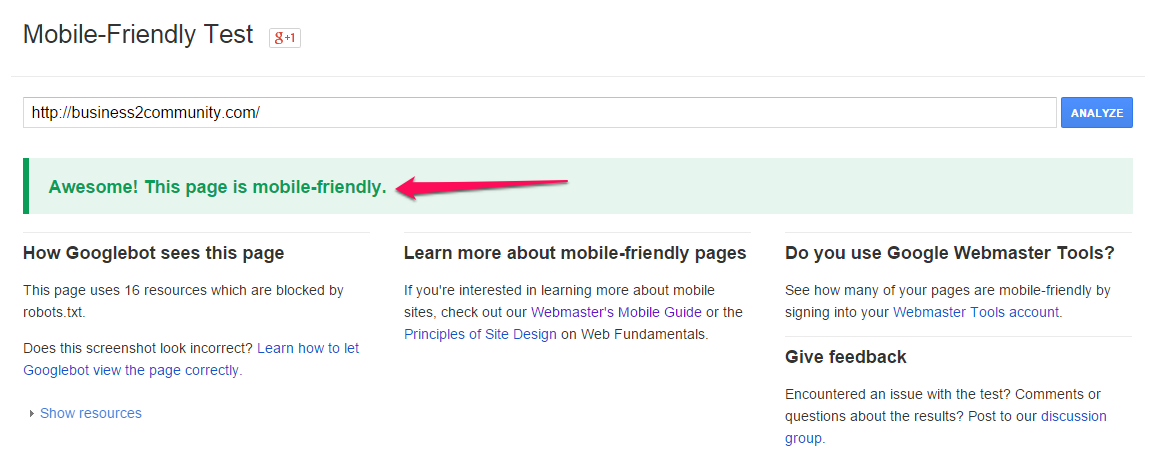This screenshot has width=1149, height=453.
Task: Click the Google +1 share icon
Action: click(285, 38)
